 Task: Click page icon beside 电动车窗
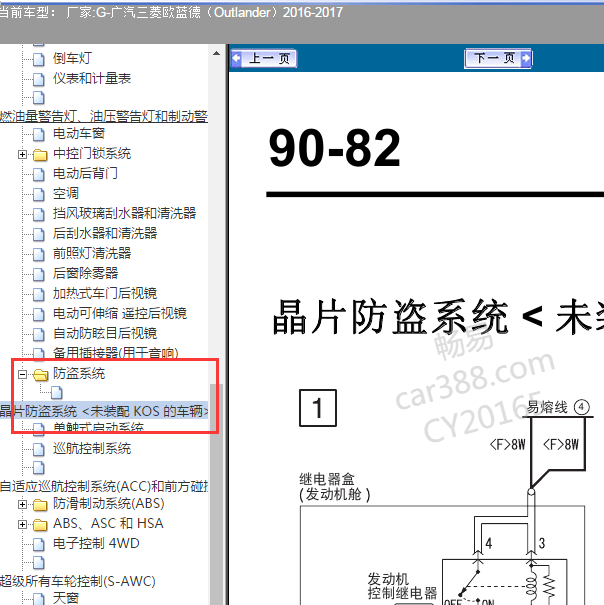pos(39,134)
